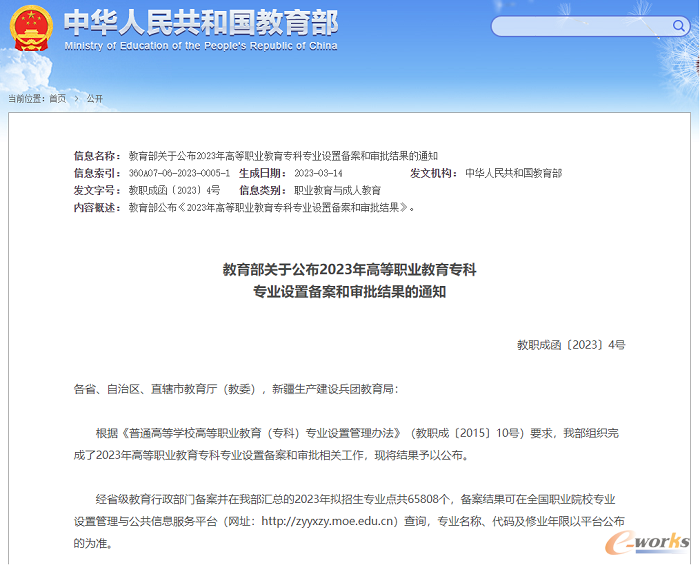Image resolution: width=700 pixels, height=565 pixels.
Task: Click the English Ministry of Education subtitle
Action: (x=201, y=46)
